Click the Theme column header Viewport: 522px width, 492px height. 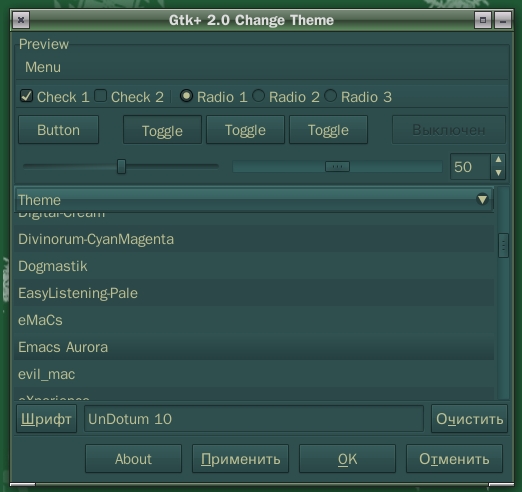(254, 200)
